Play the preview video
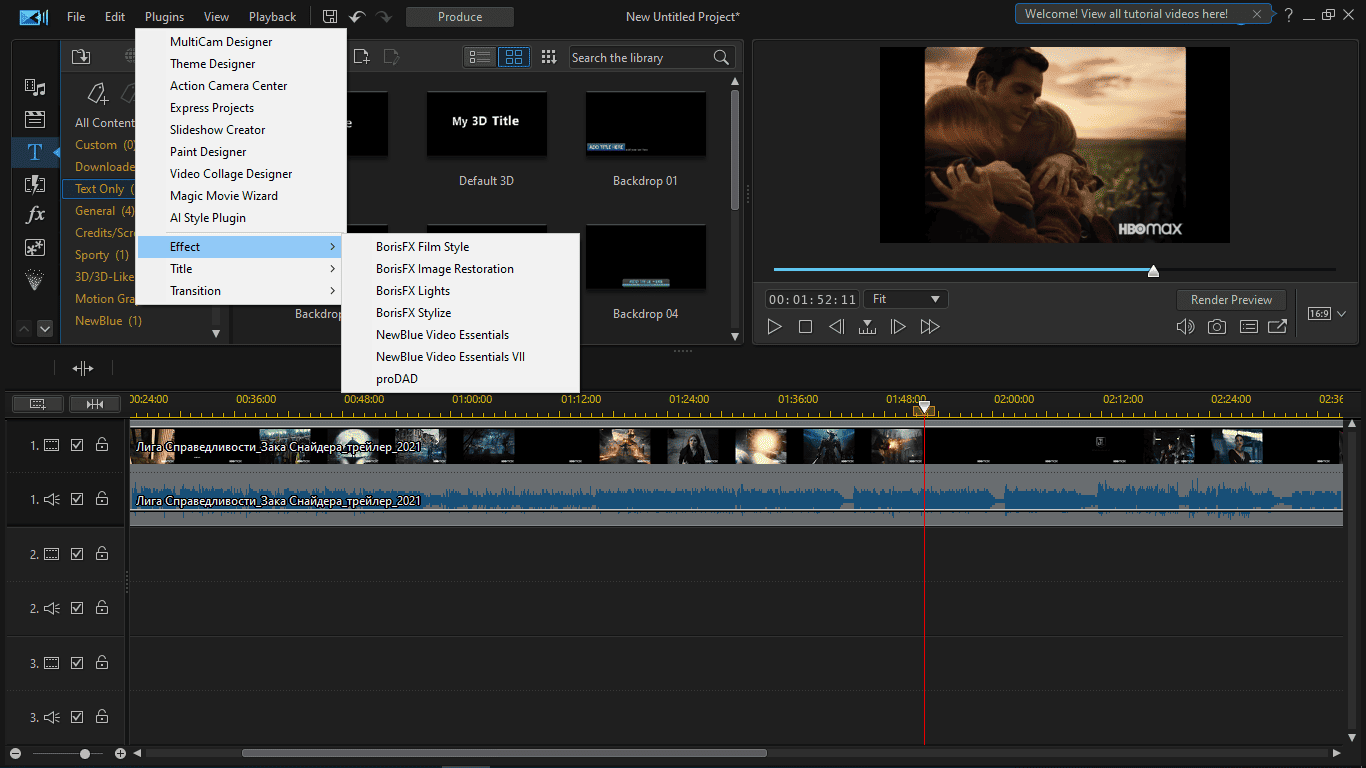The height and width of the screenshot is (768, 1366). click(x=774, y=327)
